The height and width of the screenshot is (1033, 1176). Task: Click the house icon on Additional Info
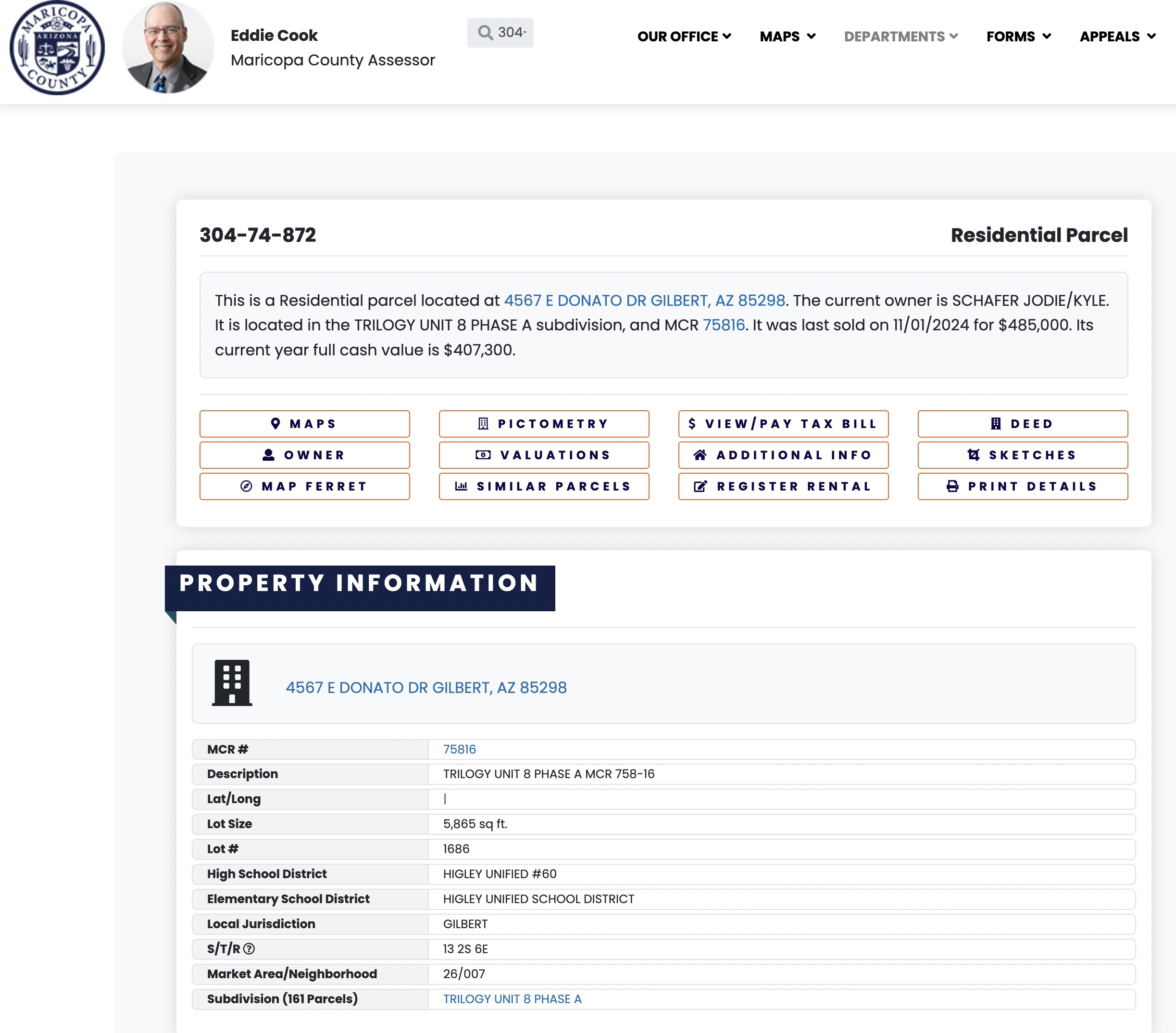point(700,455)
